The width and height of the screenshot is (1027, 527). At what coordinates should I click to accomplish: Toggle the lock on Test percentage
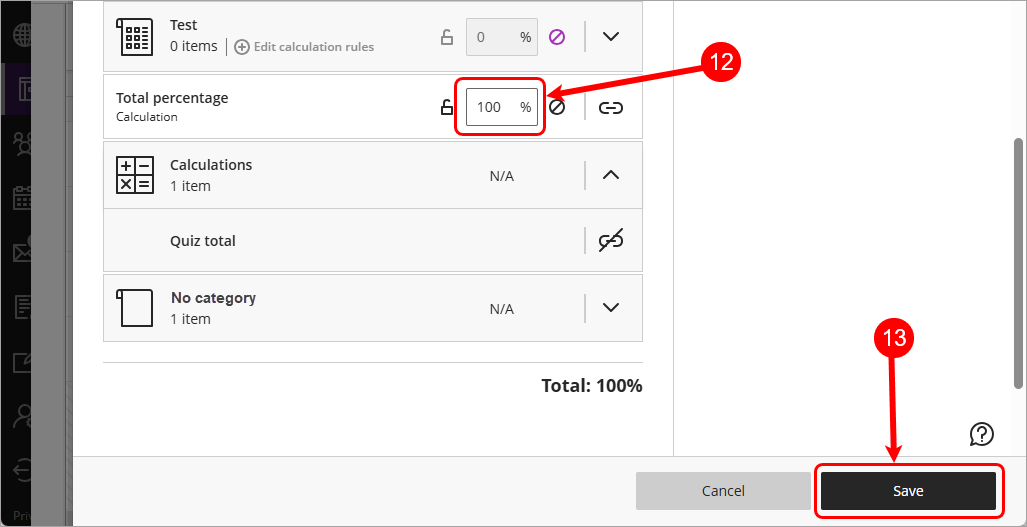pos(447,37)
